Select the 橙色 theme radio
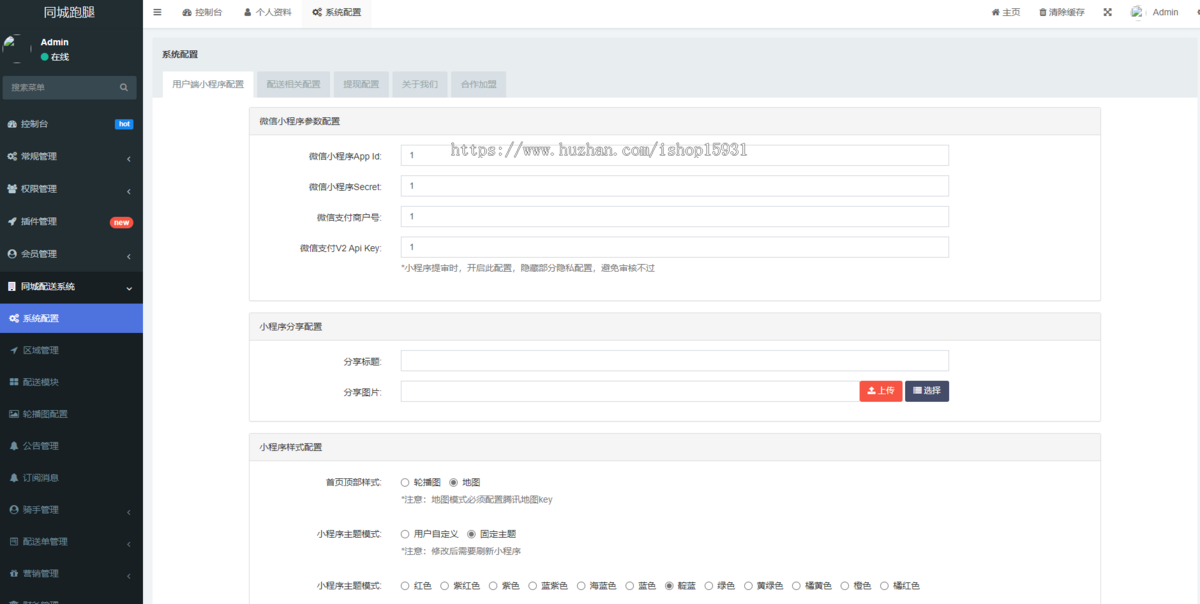1200x604 pixels. click(x=845, y=586)
